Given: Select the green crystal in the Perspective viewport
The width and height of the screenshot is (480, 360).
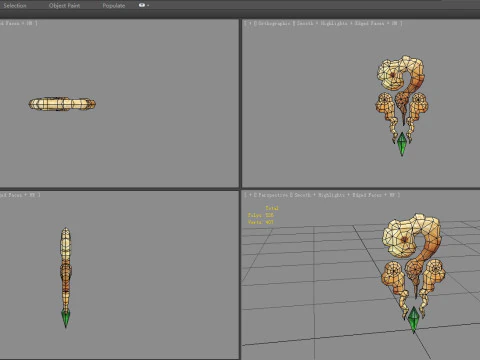Looking at the screenshot, I should [414, 319].
